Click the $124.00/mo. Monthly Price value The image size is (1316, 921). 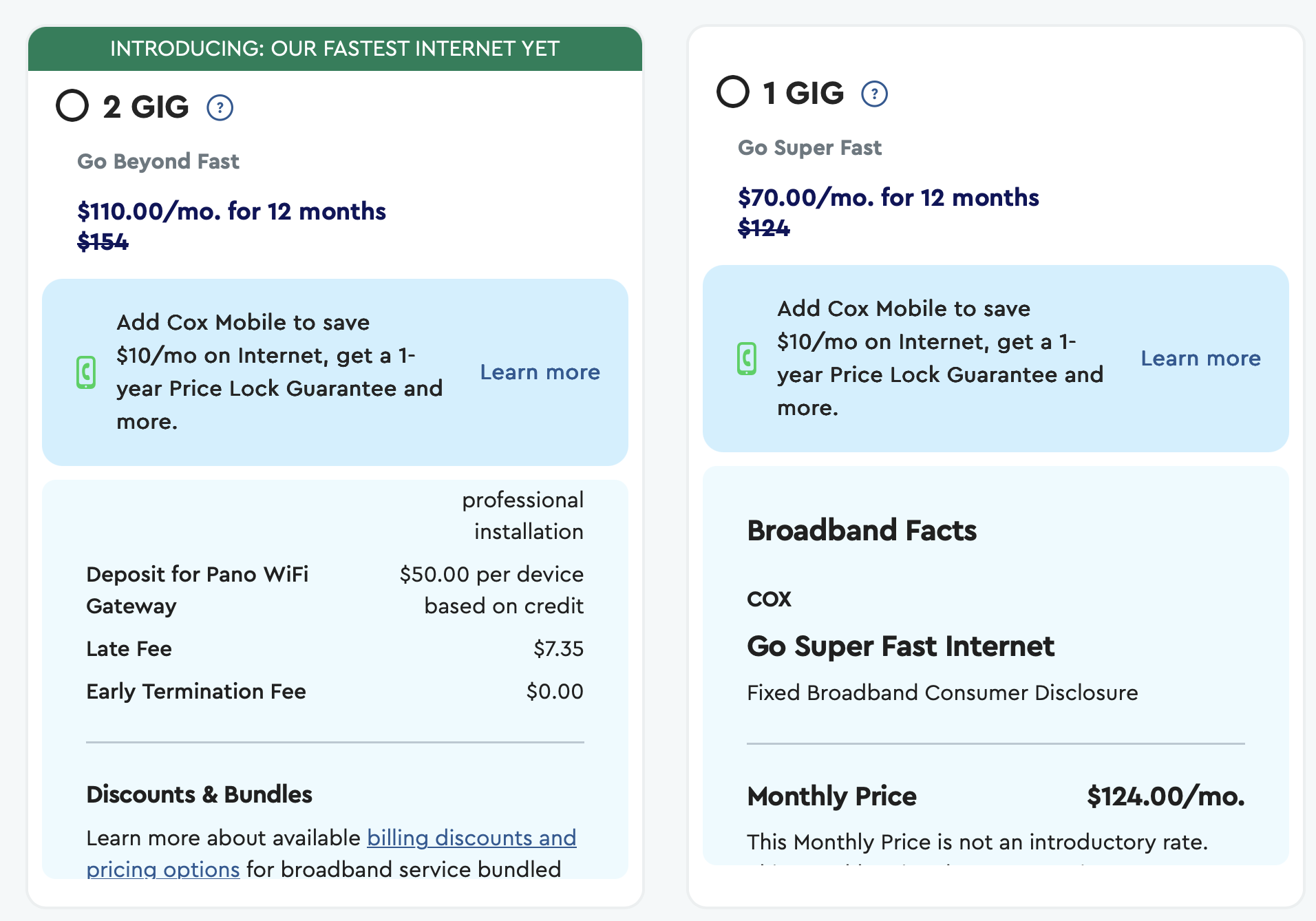coord(1165,796)
